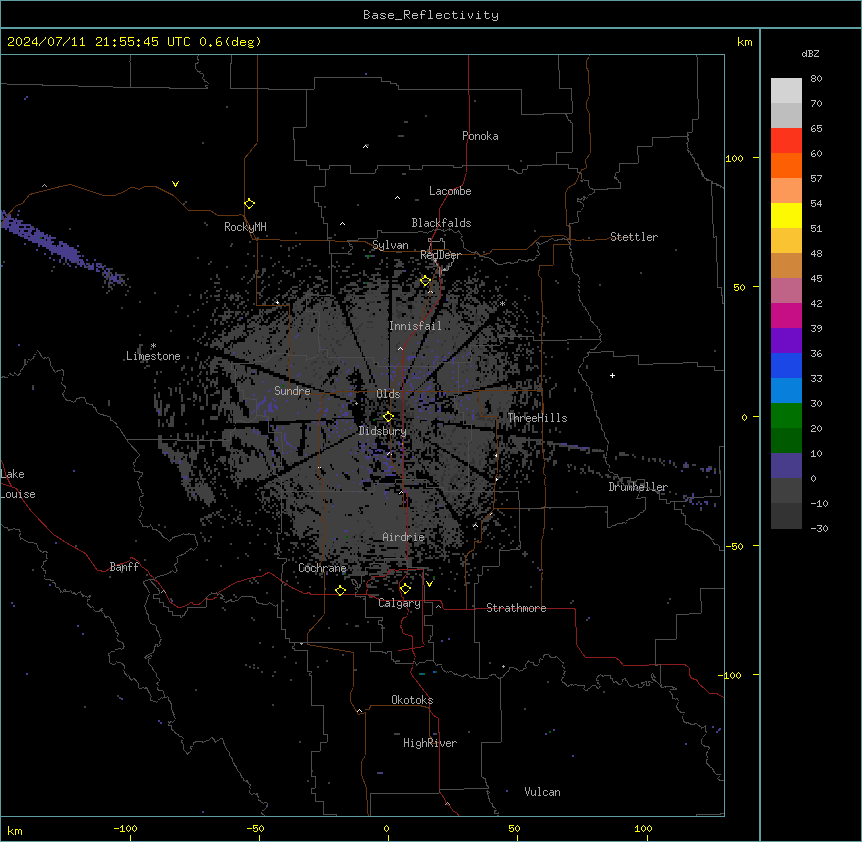
Task: Click the RockyMH label
Action: coord(245,227)
